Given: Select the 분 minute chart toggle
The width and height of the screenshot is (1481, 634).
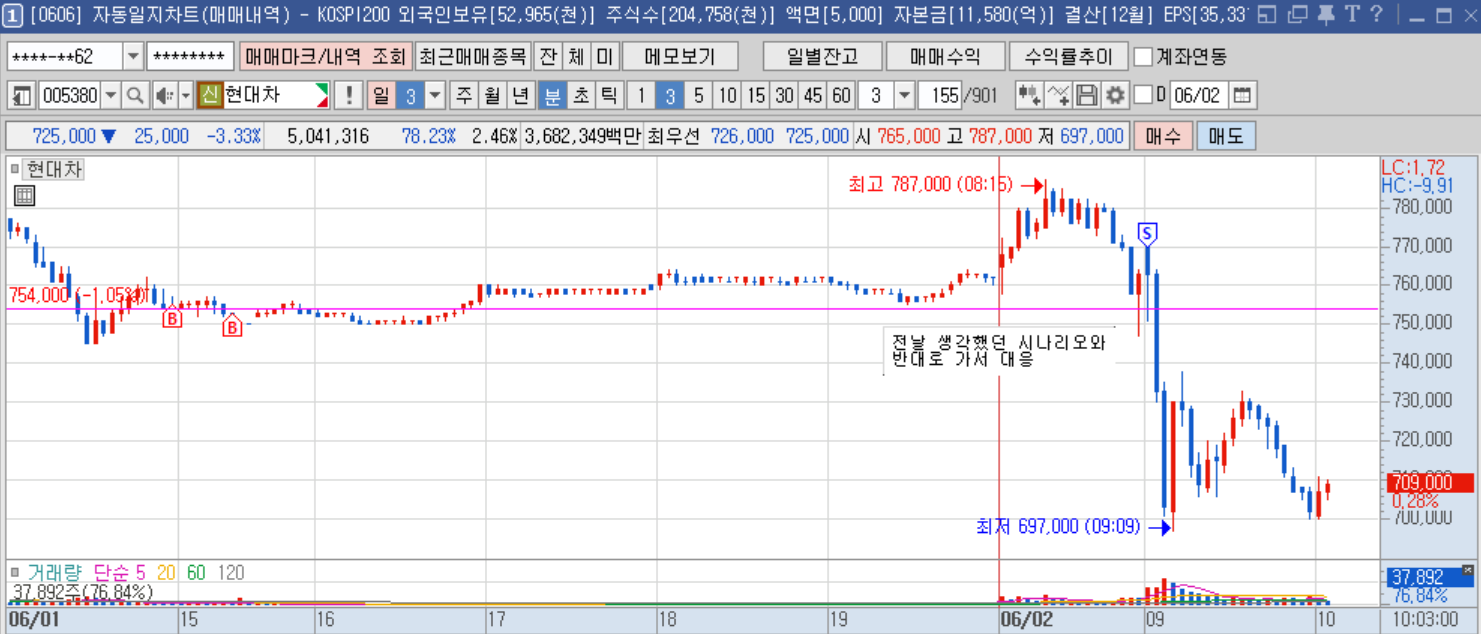Looking at the screenshot, I should (551, 96).
